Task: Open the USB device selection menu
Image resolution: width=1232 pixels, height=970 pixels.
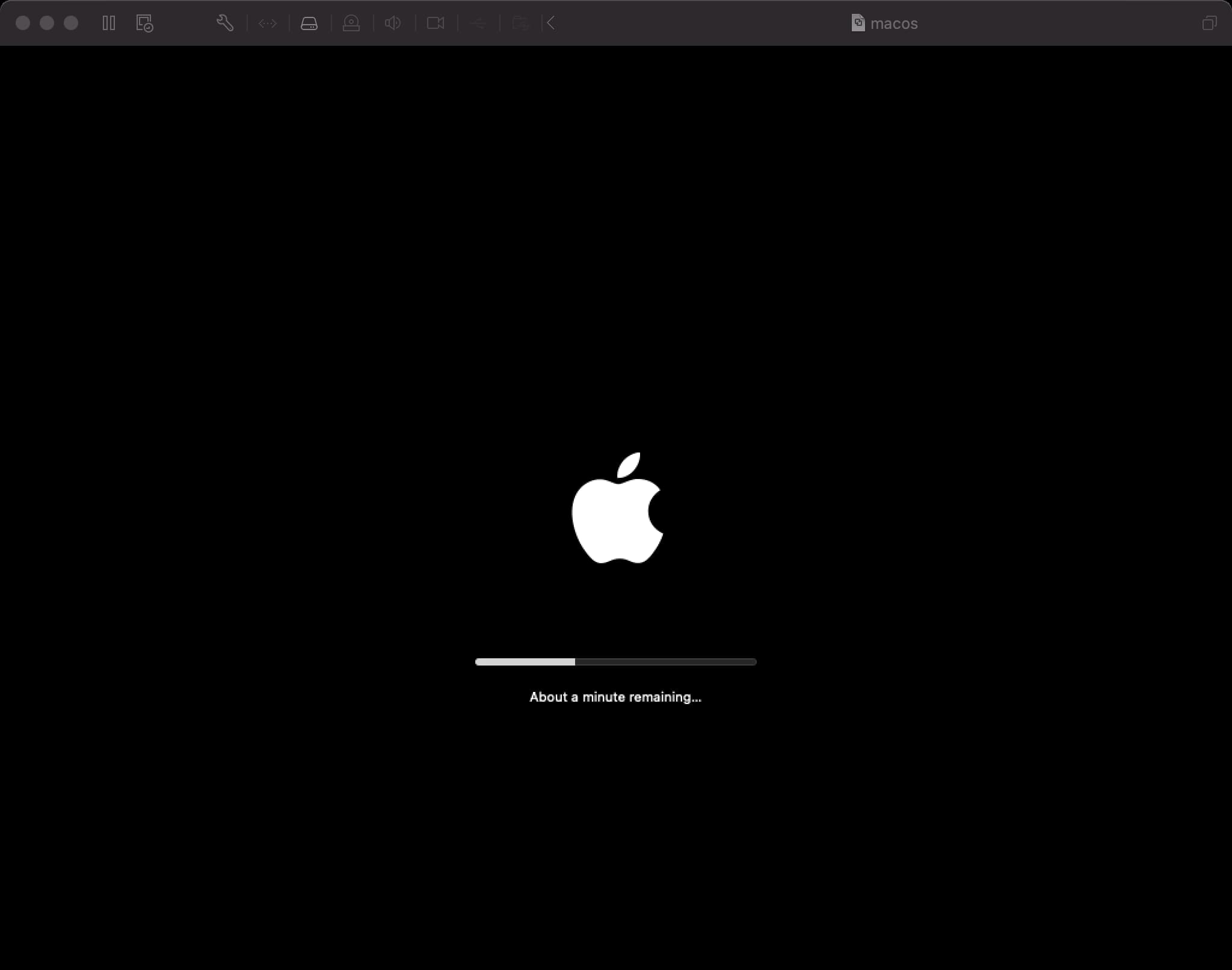Action: 478,23
